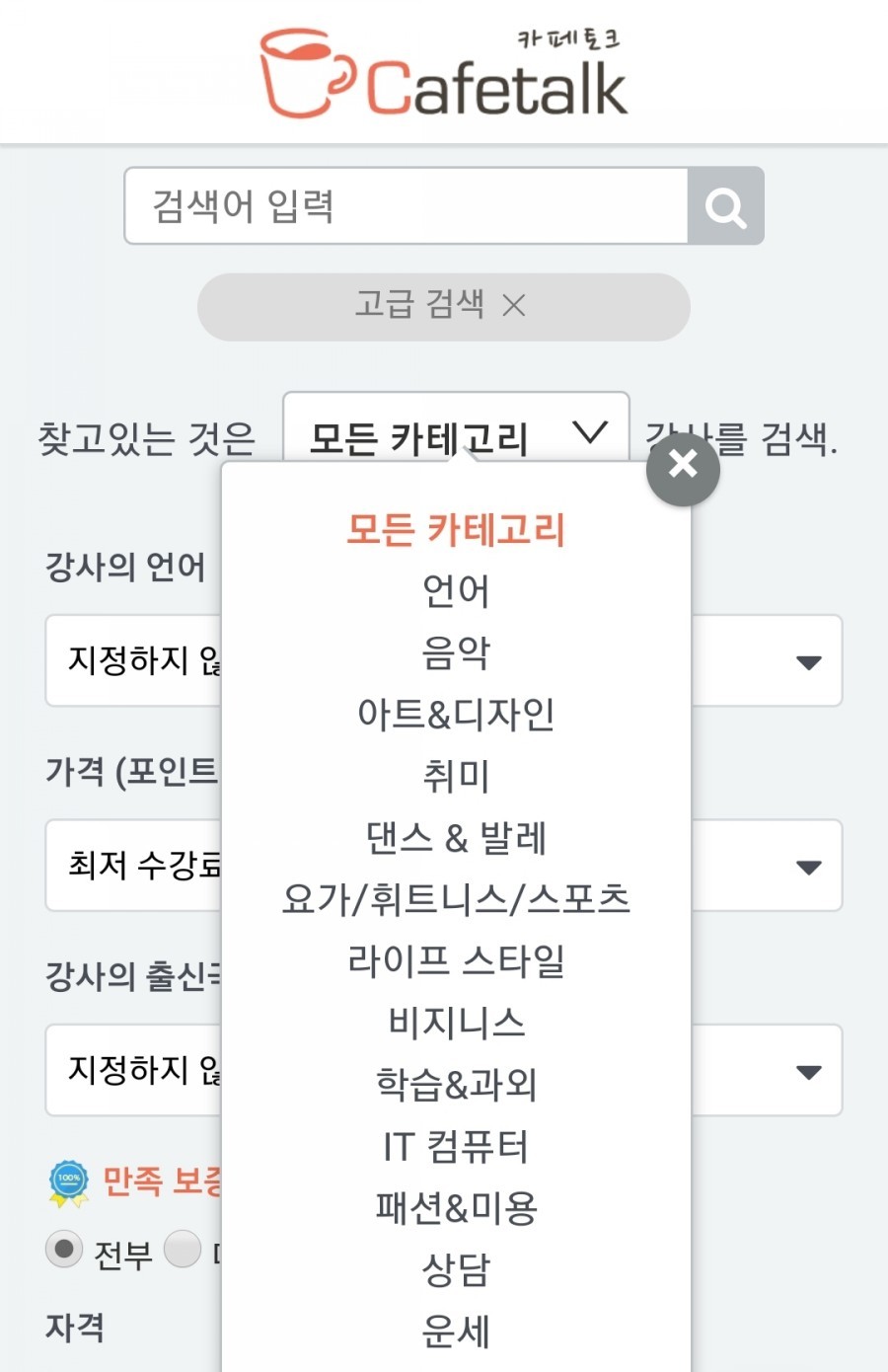Expand the 최저 수강료 price dropdown
This screenshot has height=1372, width=888.
pos(809,866)
